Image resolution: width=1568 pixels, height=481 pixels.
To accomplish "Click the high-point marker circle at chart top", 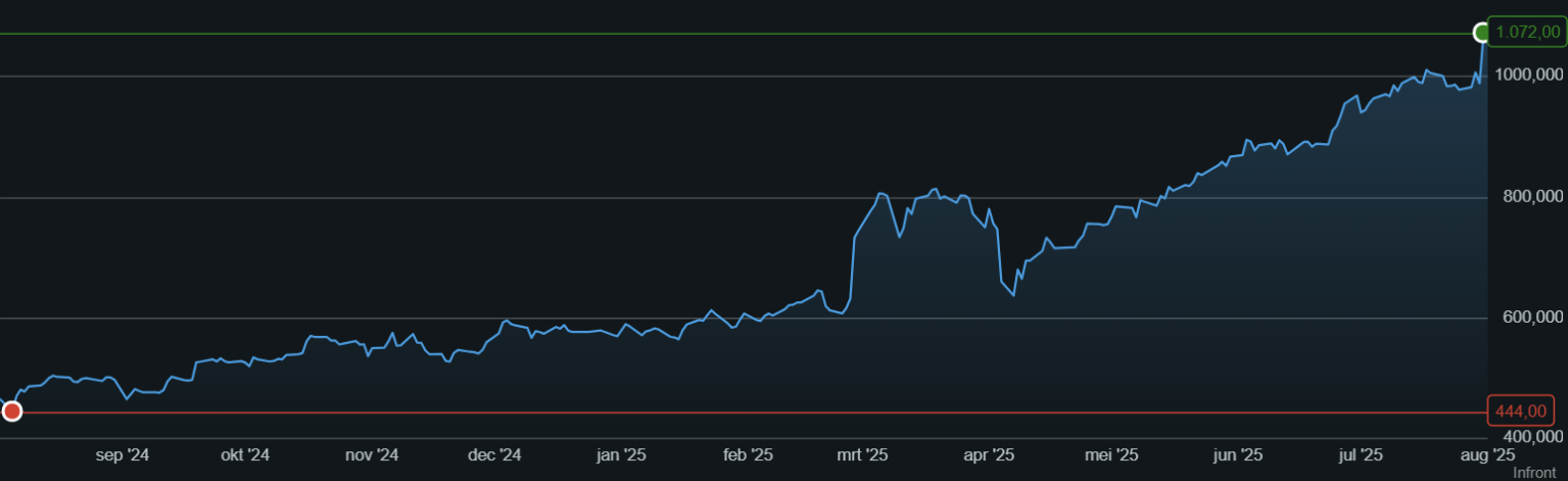I will [1483, 34].
